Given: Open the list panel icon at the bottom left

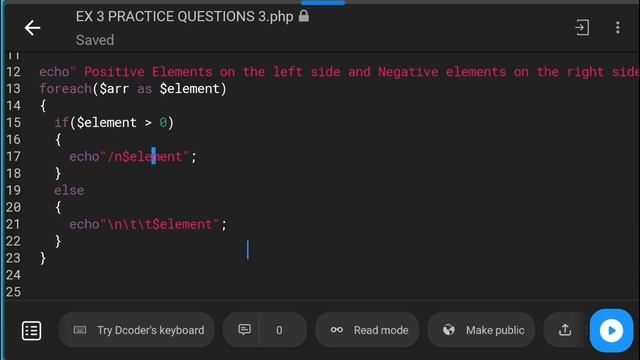Looking at the screenshot, I should point(31,330).
